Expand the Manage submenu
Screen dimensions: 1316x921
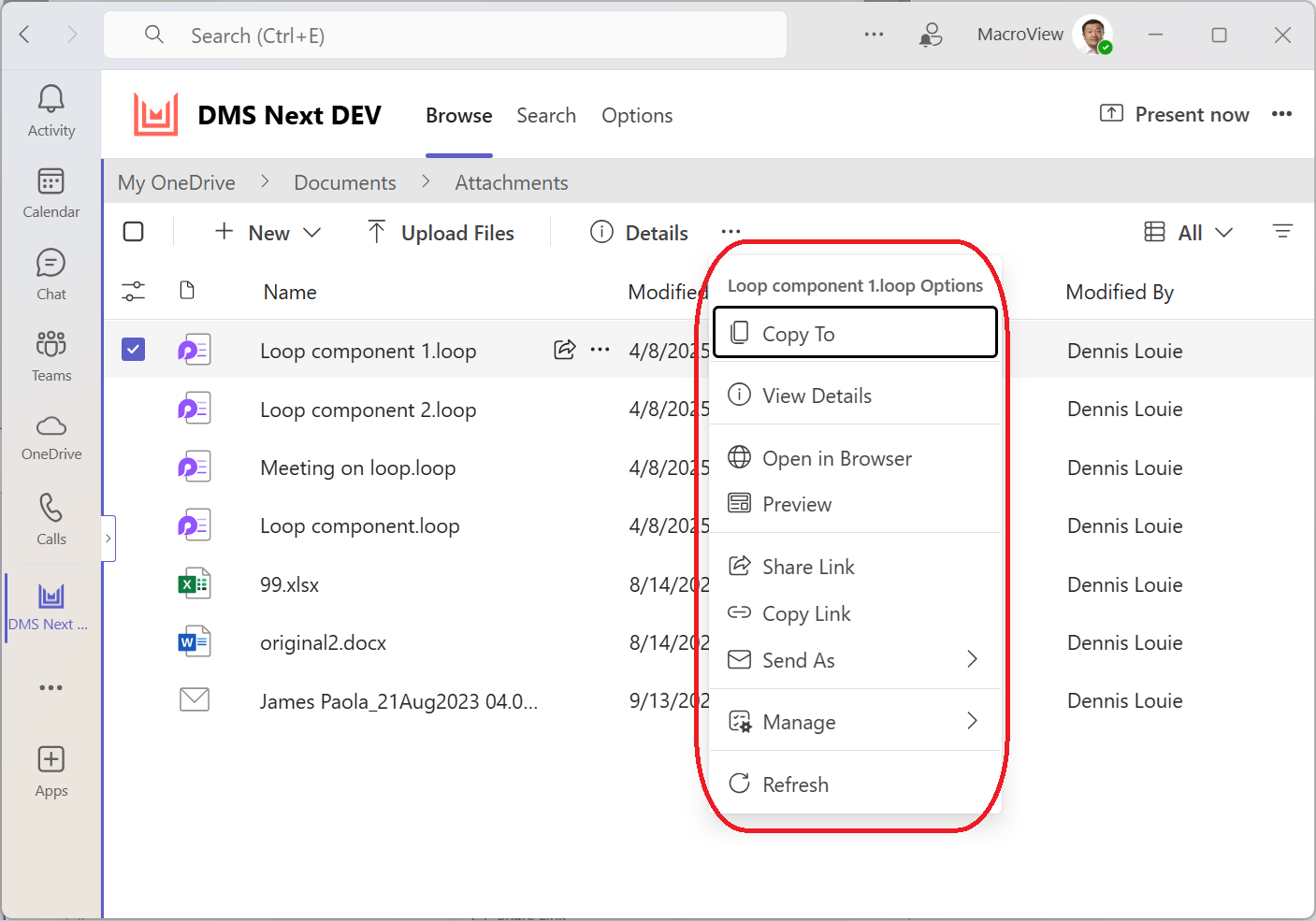click(856, 722)
